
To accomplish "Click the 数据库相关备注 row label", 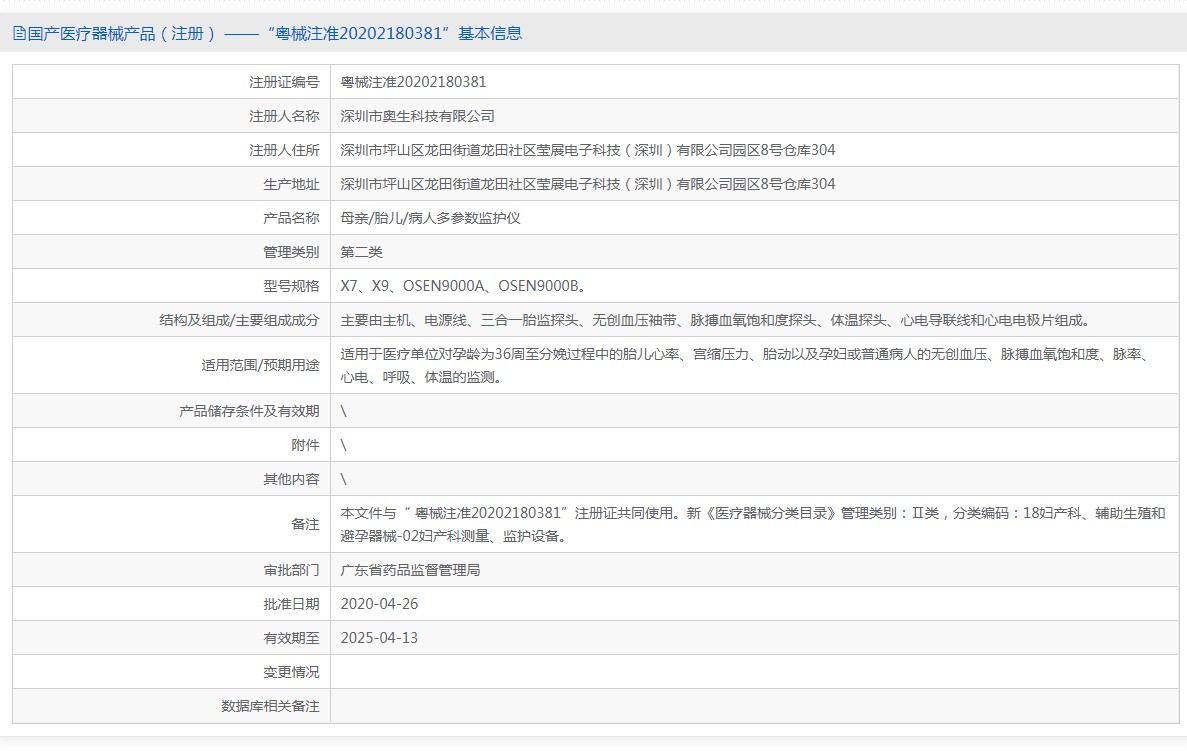I will coord(270,706).
